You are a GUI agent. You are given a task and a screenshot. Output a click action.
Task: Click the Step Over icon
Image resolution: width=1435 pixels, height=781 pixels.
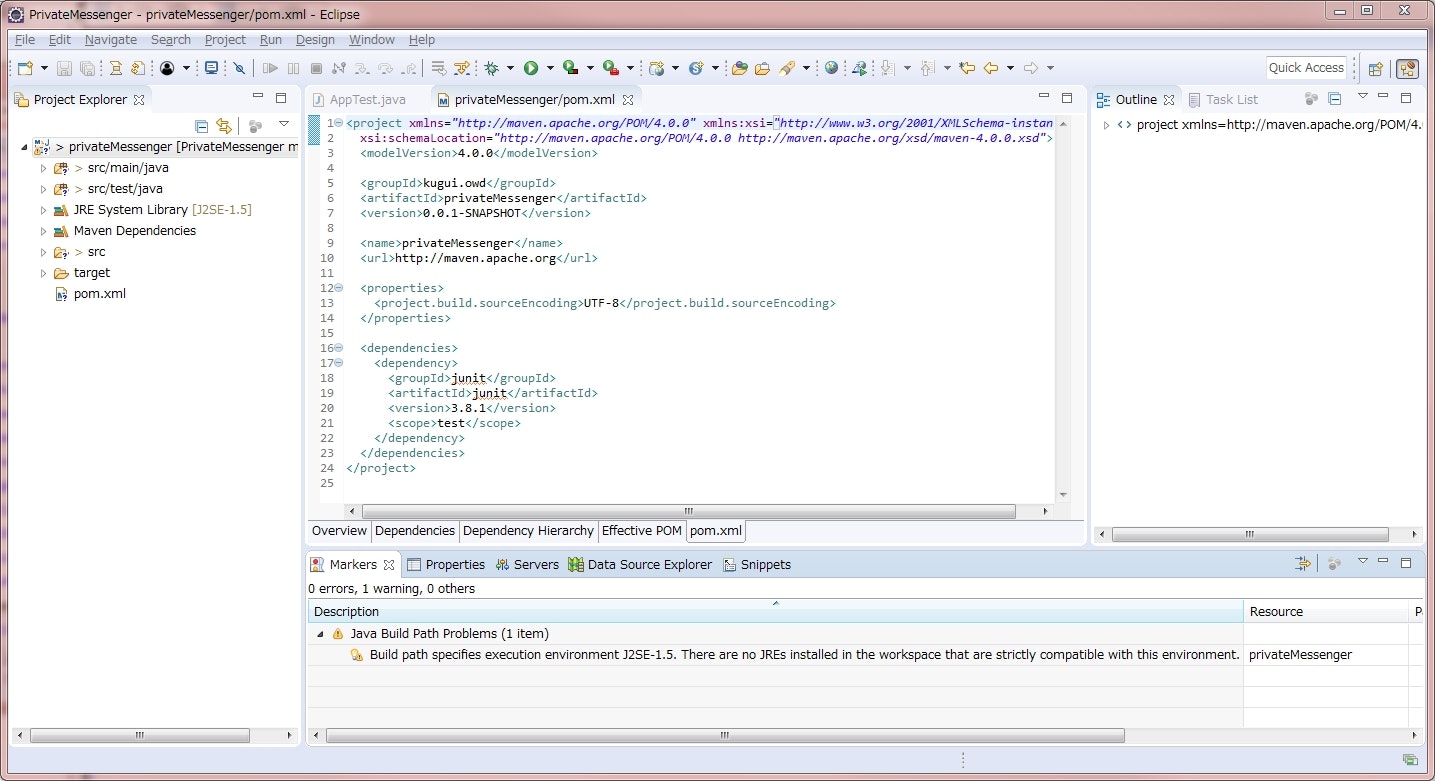[x=385, y=68]
